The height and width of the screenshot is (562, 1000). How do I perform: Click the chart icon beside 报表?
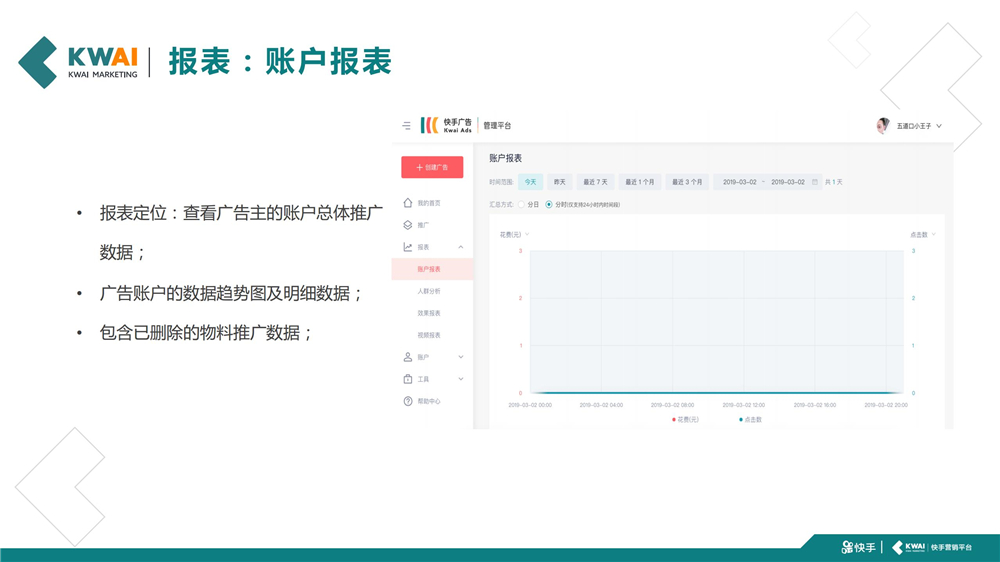(x=408, y=247)
